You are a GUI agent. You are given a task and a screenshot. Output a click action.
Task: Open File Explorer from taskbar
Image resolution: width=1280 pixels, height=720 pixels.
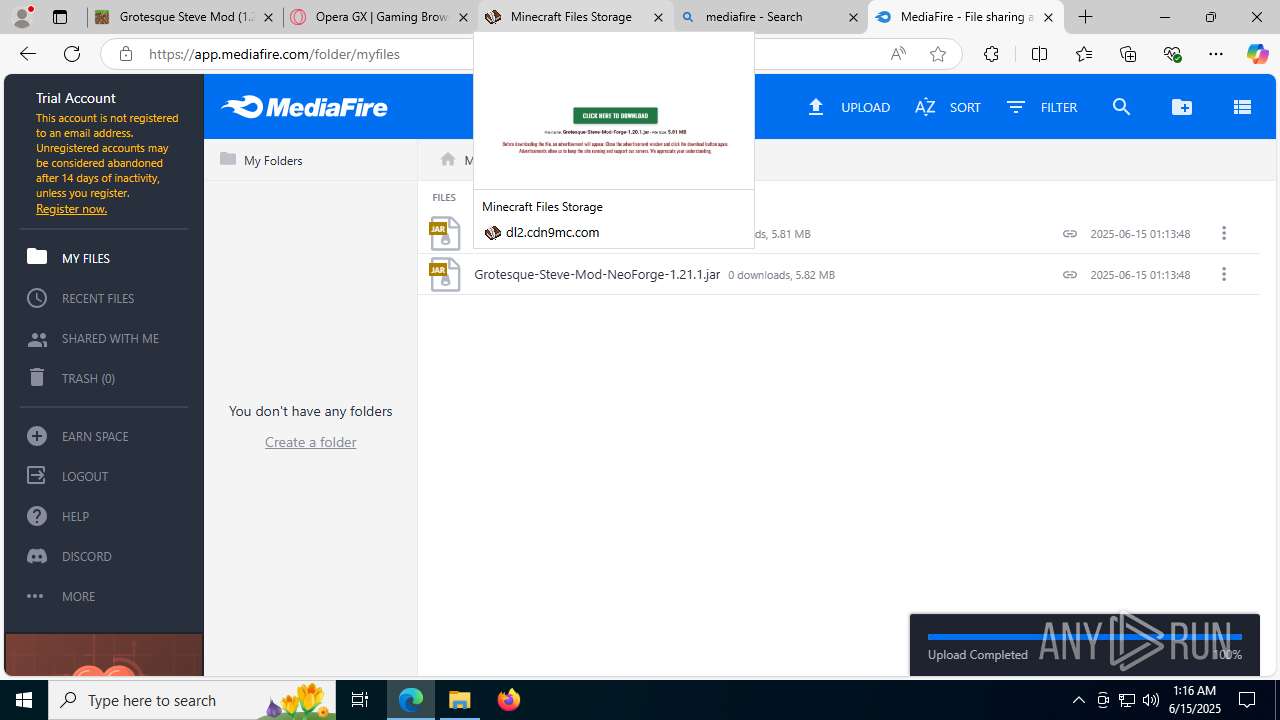point(460,700)
